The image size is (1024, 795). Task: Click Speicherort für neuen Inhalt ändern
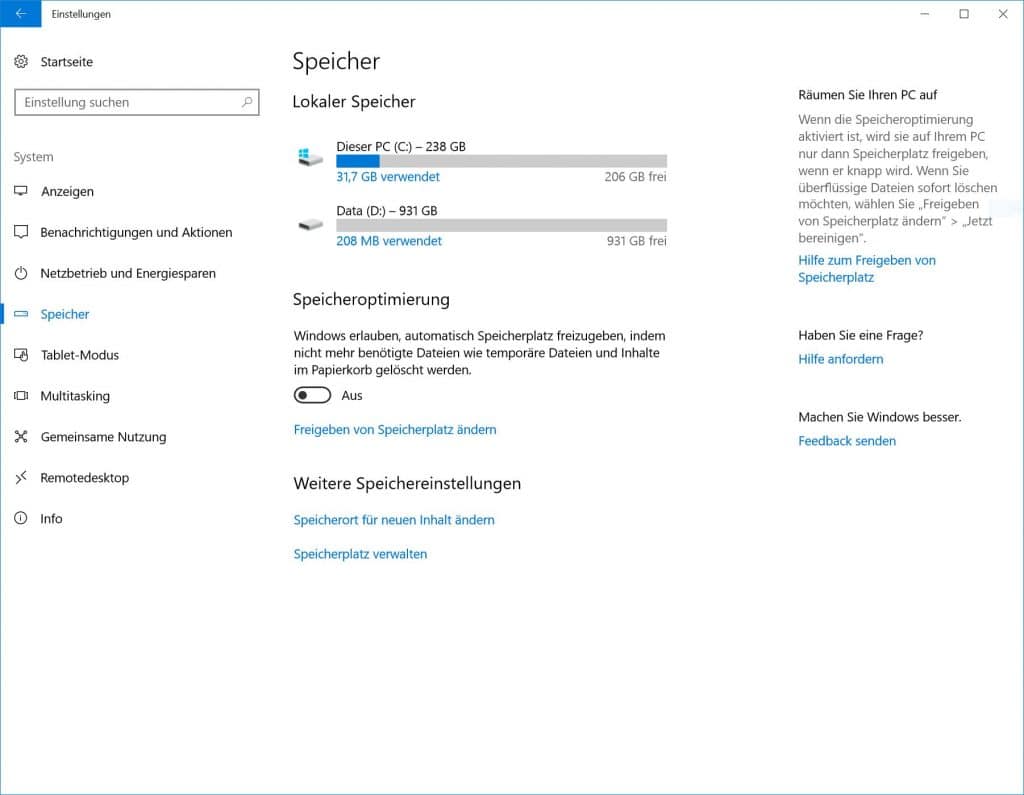click(394, 520)
